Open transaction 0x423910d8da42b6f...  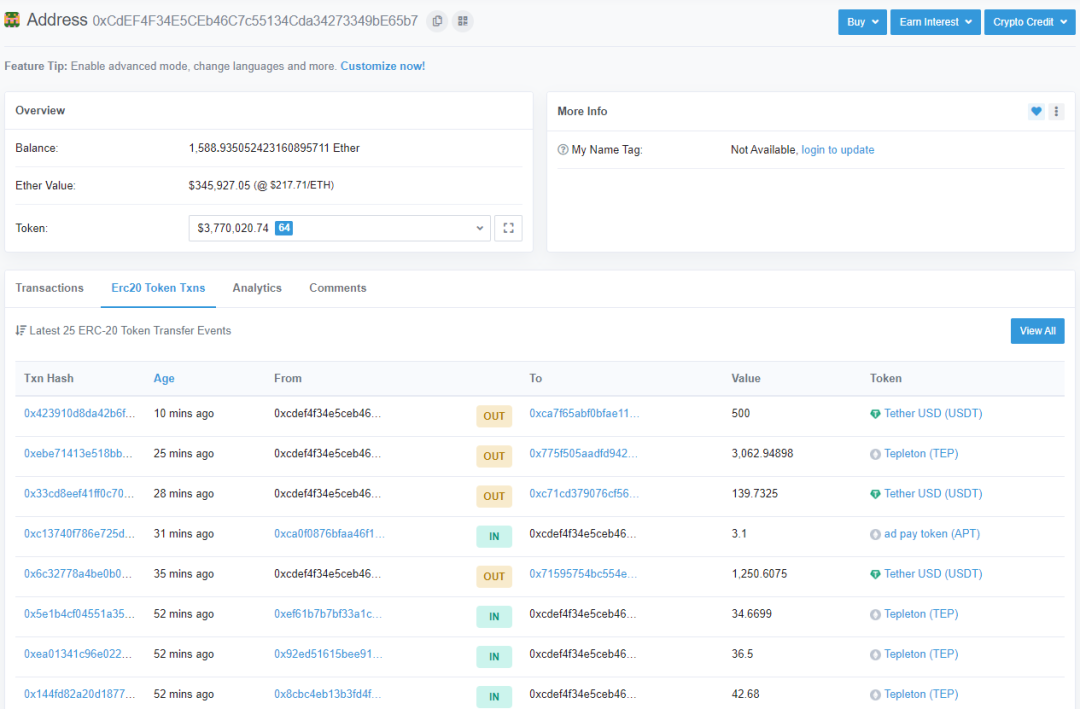(x=79, y=413)
